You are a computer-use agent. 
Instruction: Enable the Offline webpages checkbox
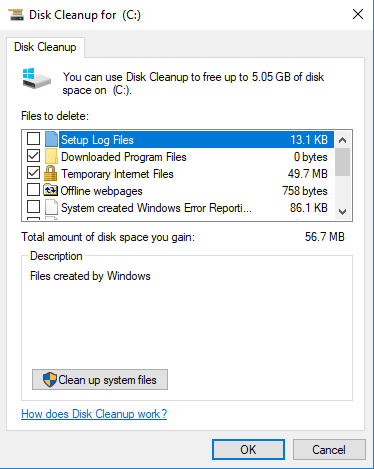(x=33, y=190)
